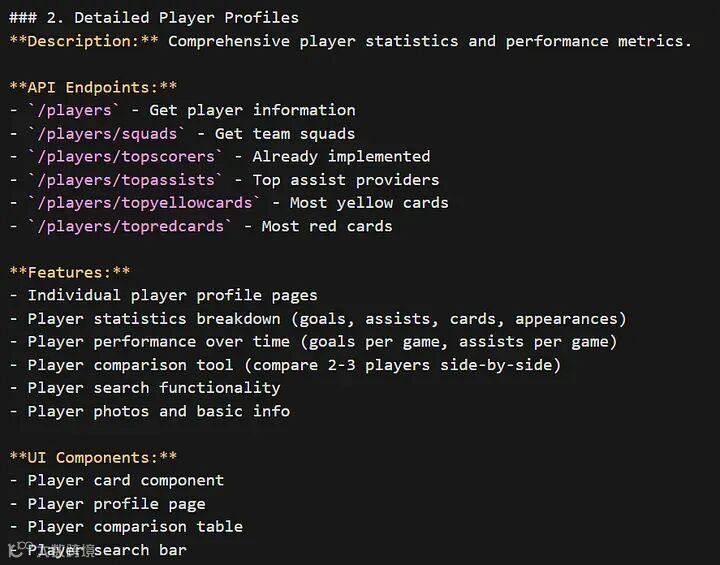The height and width of the screenshot is (565, 720).
Task: Click the "Player card component" line
Action: (x=126, y=480)
